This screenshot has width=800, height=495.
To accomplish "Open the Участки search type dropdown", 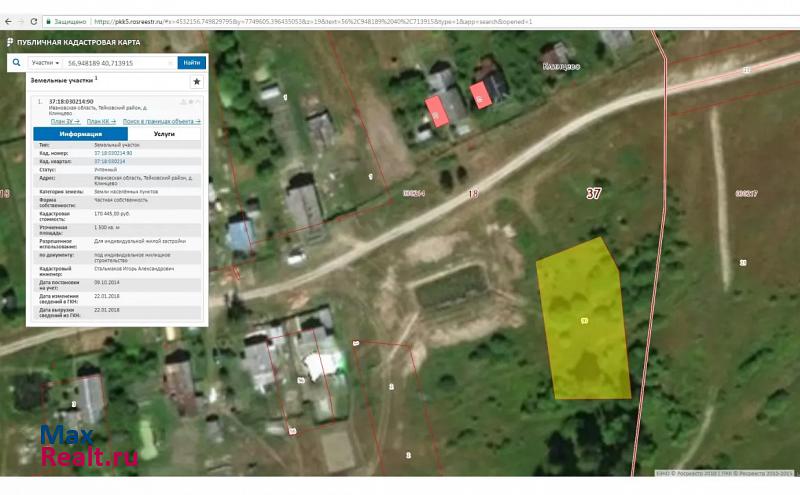I will (45, 62).
